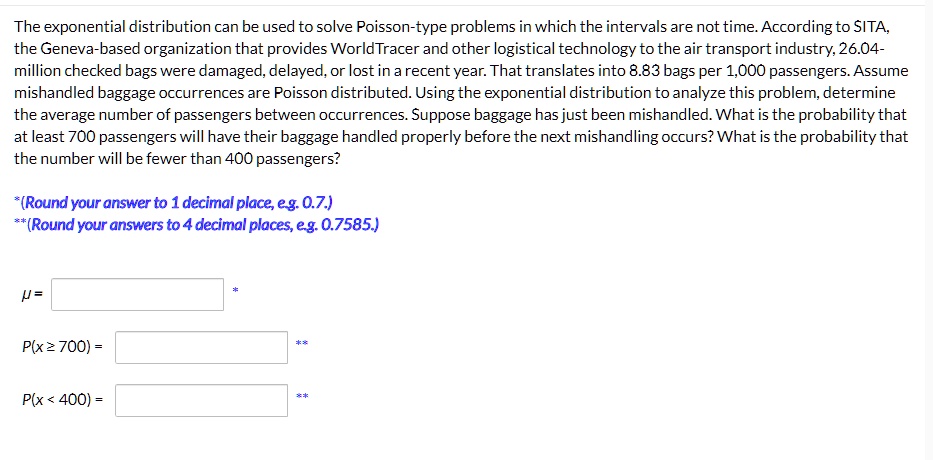This screenshot has height=460, width=933.
Task: Click the 'Round your answers to 4 decimal places' note
Action: (196, 226)
